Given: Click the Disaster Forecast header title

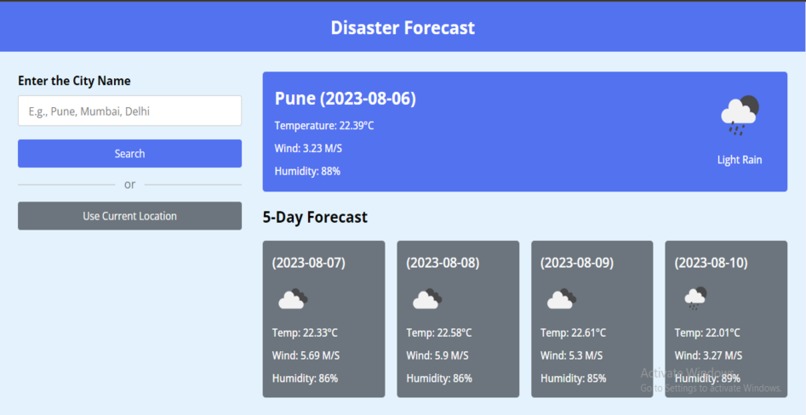Looking at the screenshot, I should (x=402, y=27).
